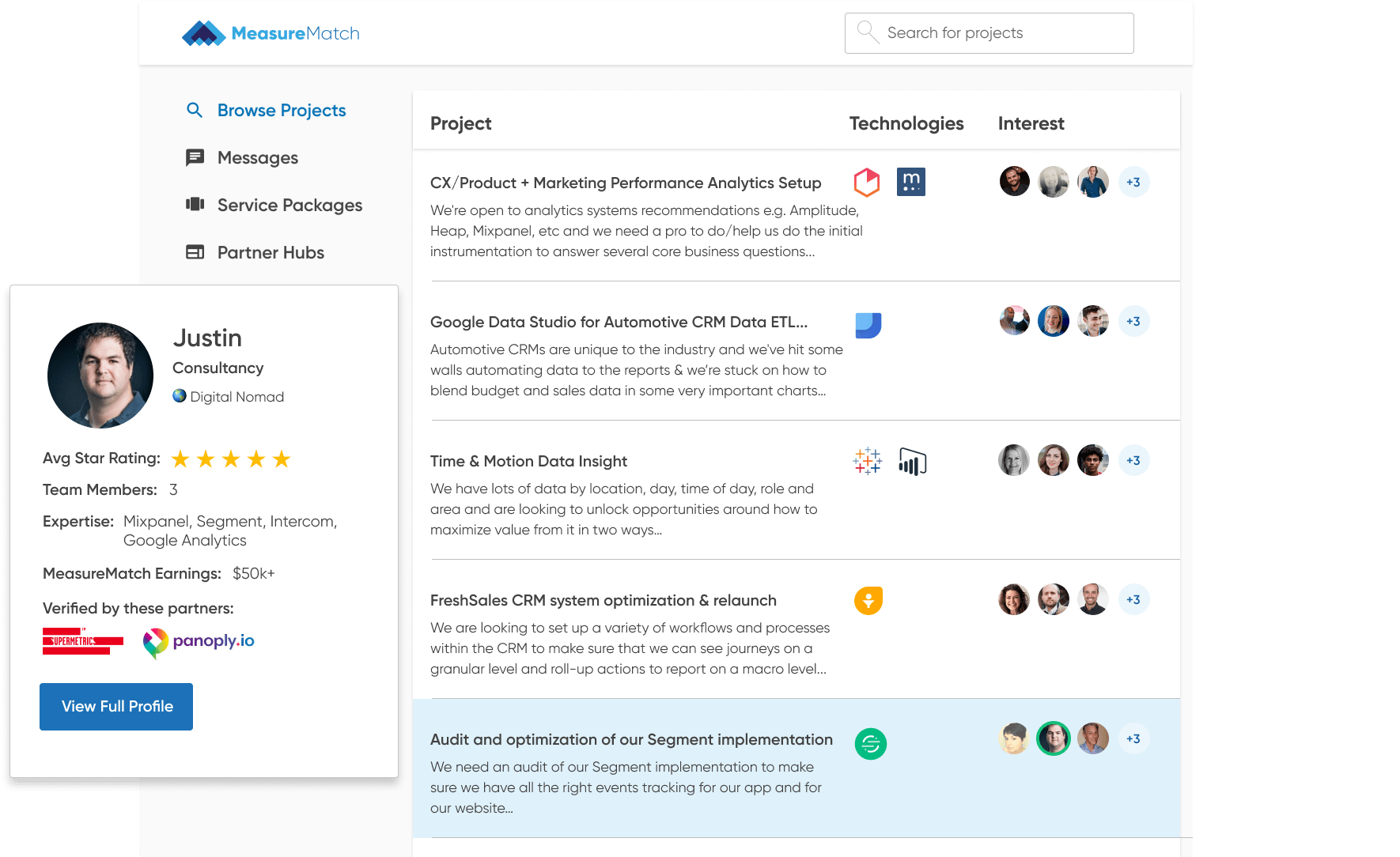Open the Messages menu item
Screen dimensions: 1400x857
(x=257, y=158)
